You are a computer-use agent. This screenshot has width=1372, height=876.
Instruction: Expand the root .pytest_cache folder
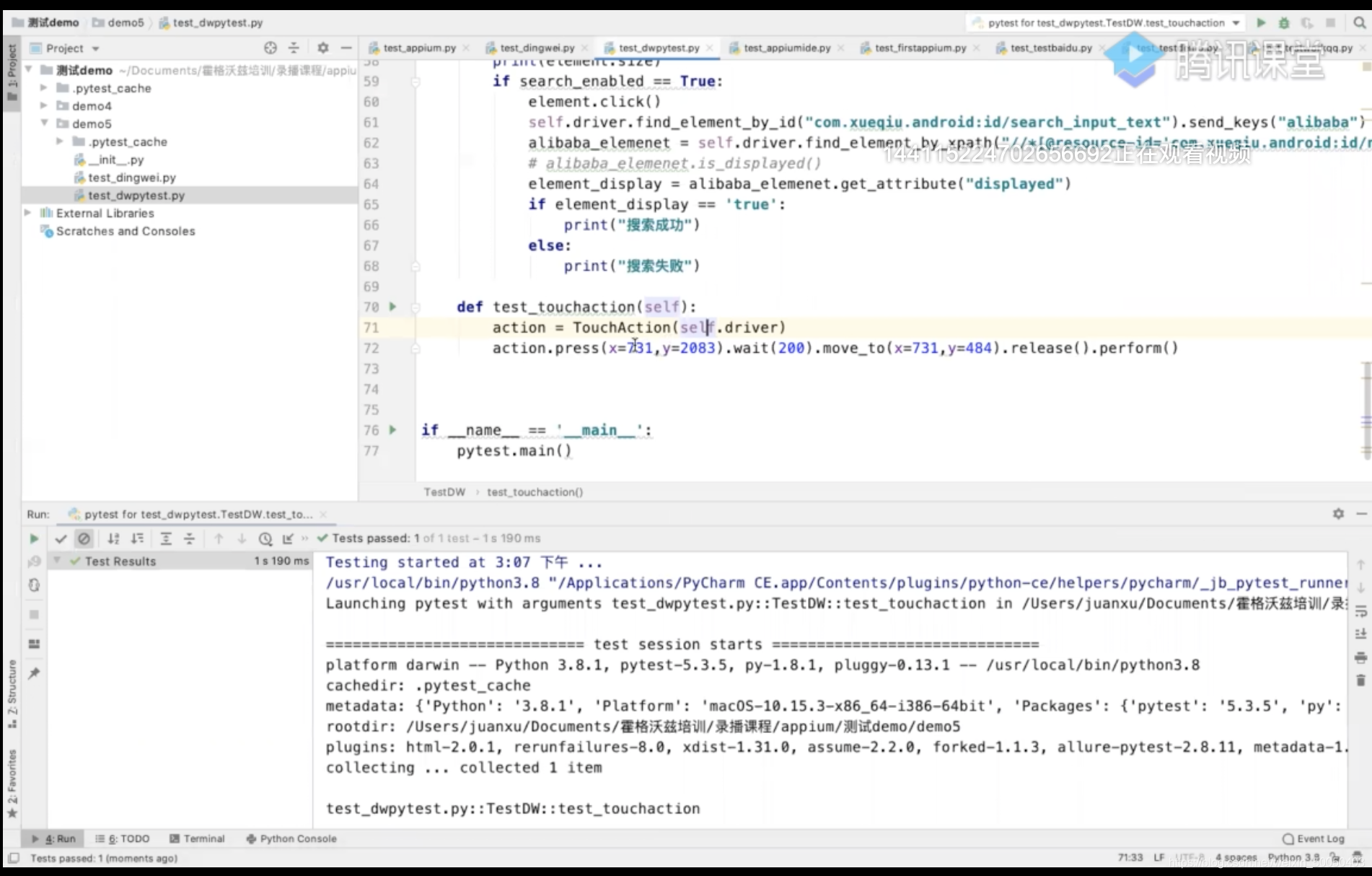pos(44,88)
